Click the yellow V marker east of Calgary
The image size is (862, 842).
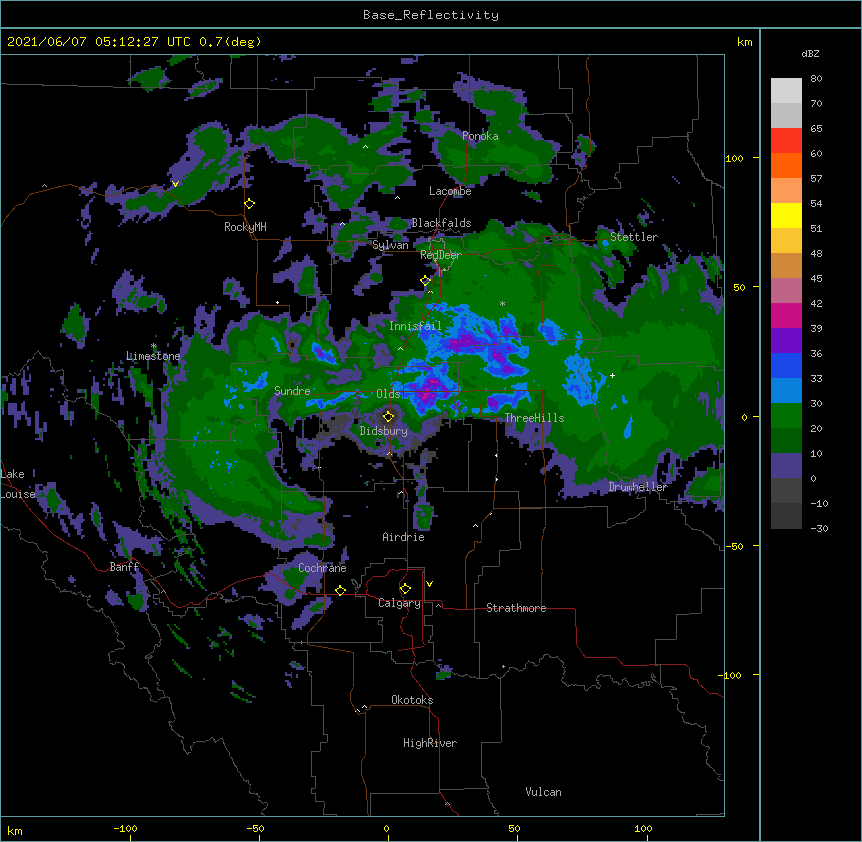pyautogui.click(x=429, y=584)
